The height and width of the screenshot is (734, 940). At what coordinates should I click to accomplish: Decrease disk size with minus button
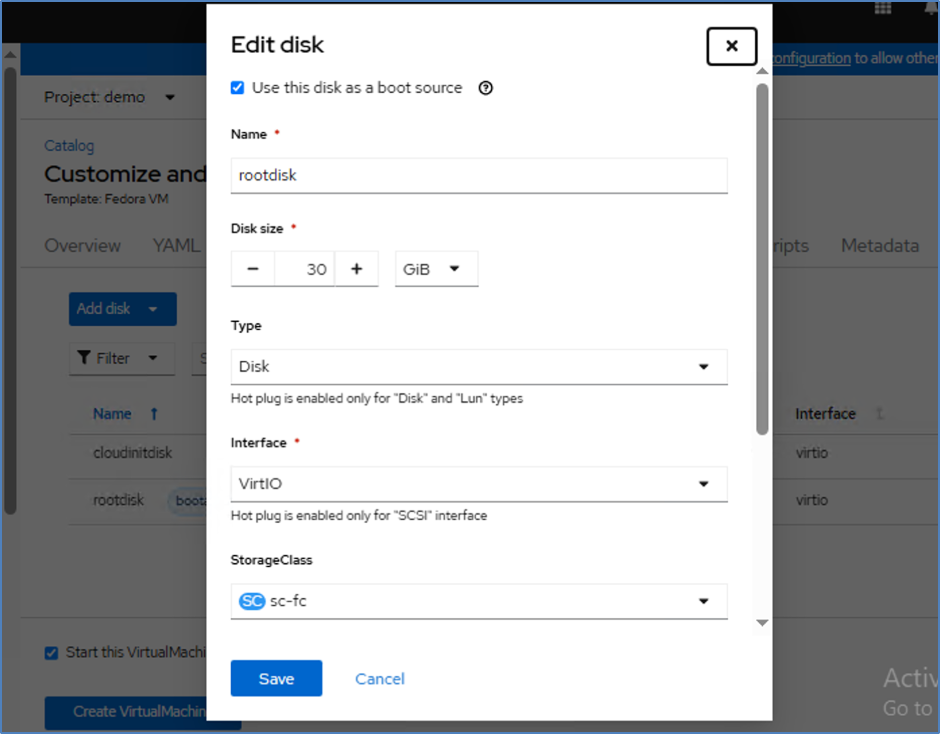click(253, 269)
